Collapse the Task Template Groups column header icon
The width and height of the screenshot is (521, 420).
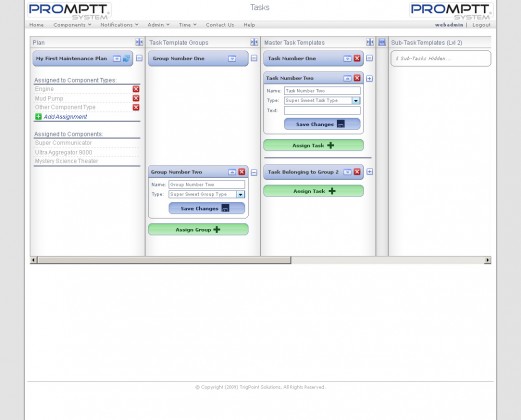click(x=254, y=42)
